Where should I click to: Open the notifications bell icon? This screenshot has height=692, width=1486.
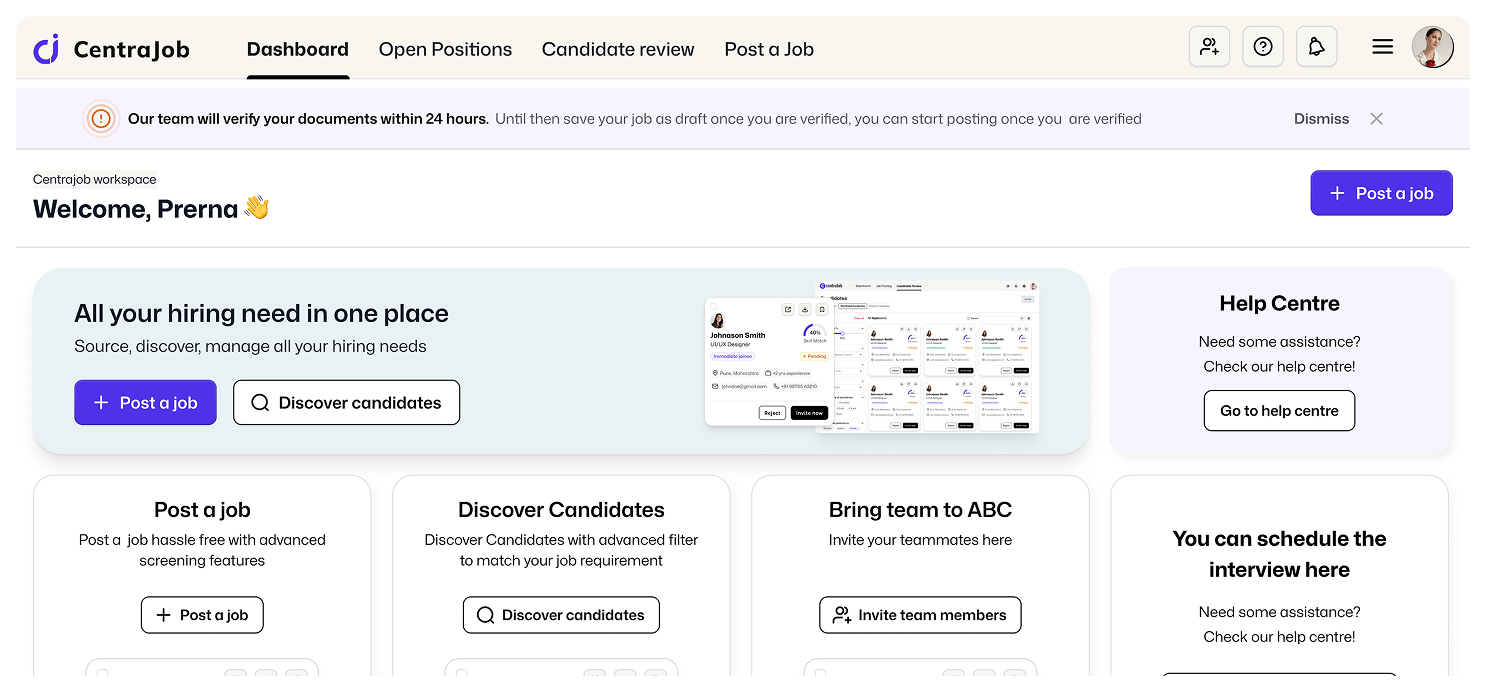(x=1316, y=47)
